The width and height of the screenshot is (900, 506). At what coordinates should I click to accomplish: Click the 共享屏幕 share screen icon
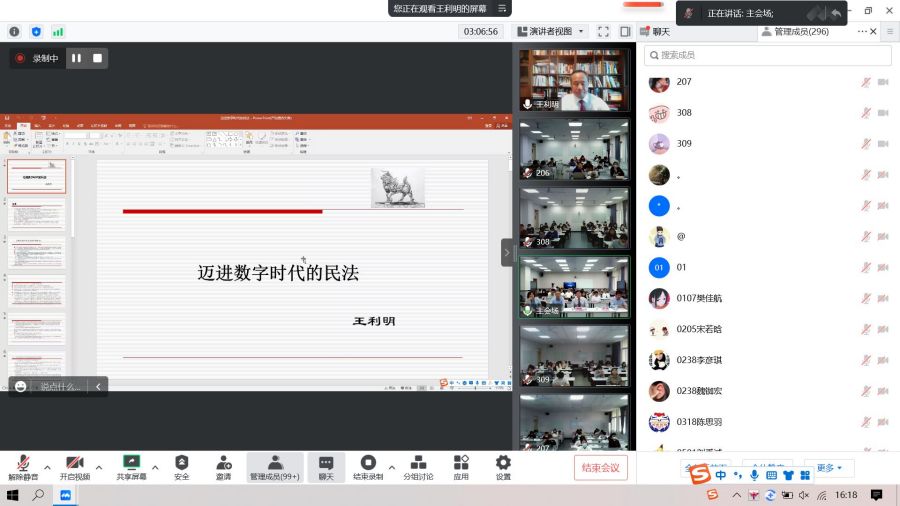[x=131, y=463]
